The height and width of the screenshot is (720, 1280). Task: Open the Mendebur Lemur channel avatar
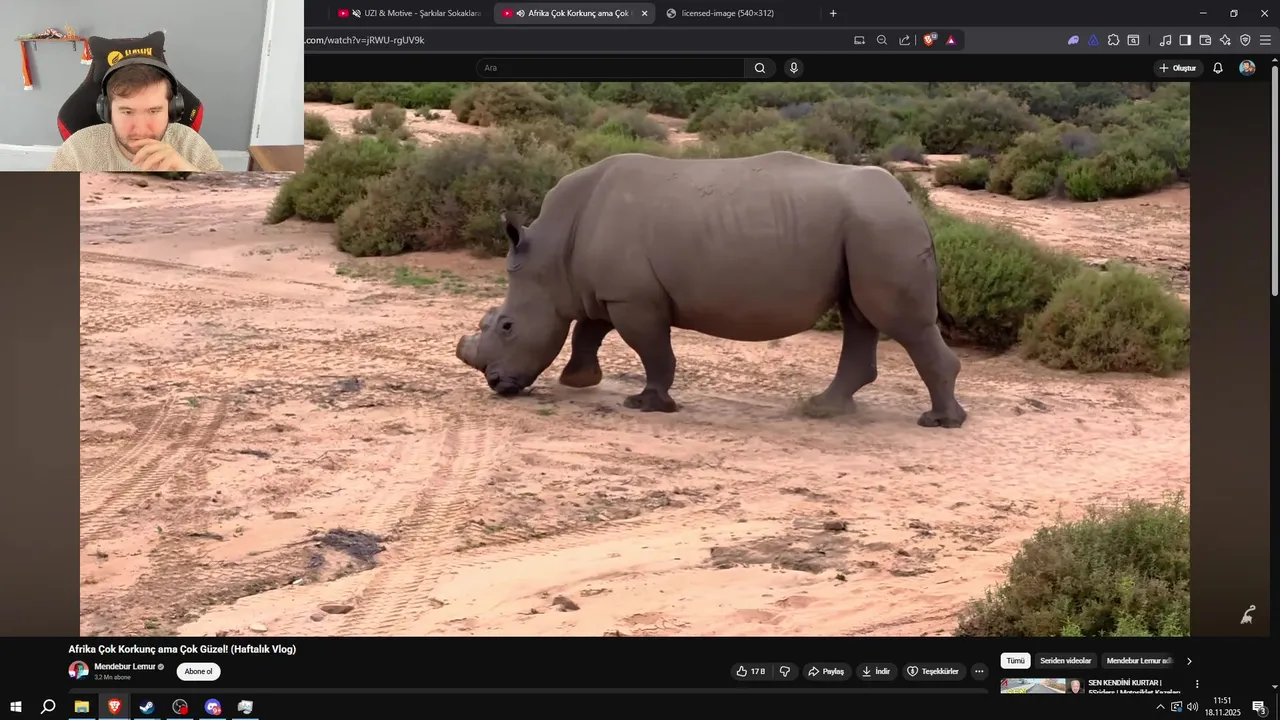click(x=78, y=671)
